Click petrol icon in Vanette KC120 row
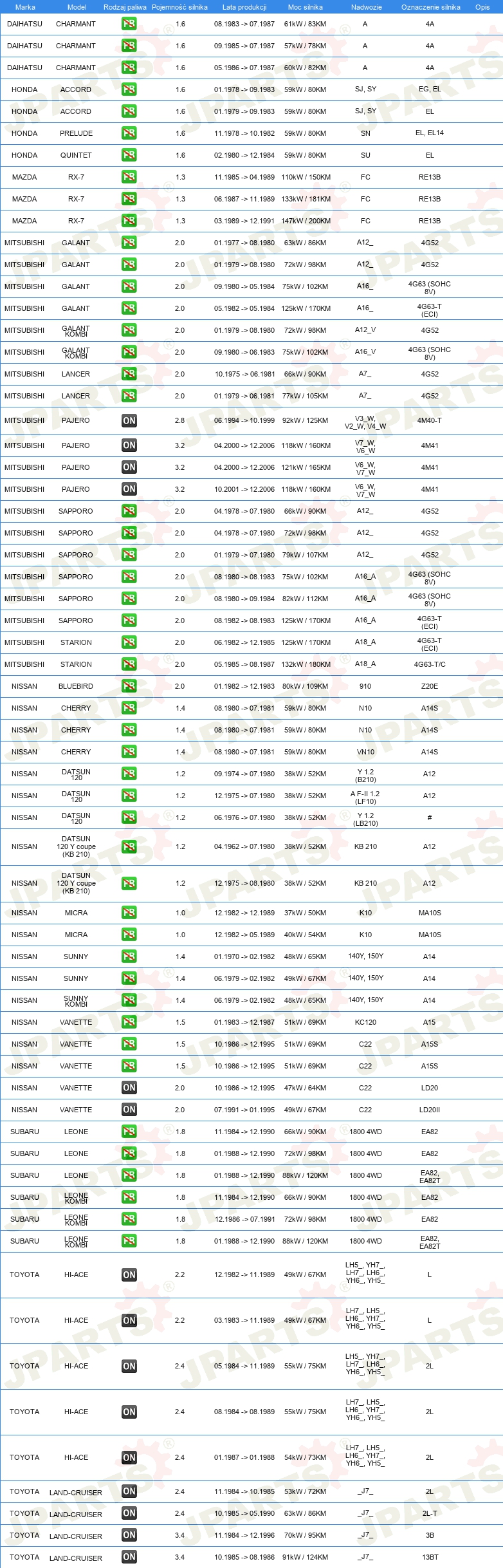This screenshot has width=503, height=1568. 129,1022
